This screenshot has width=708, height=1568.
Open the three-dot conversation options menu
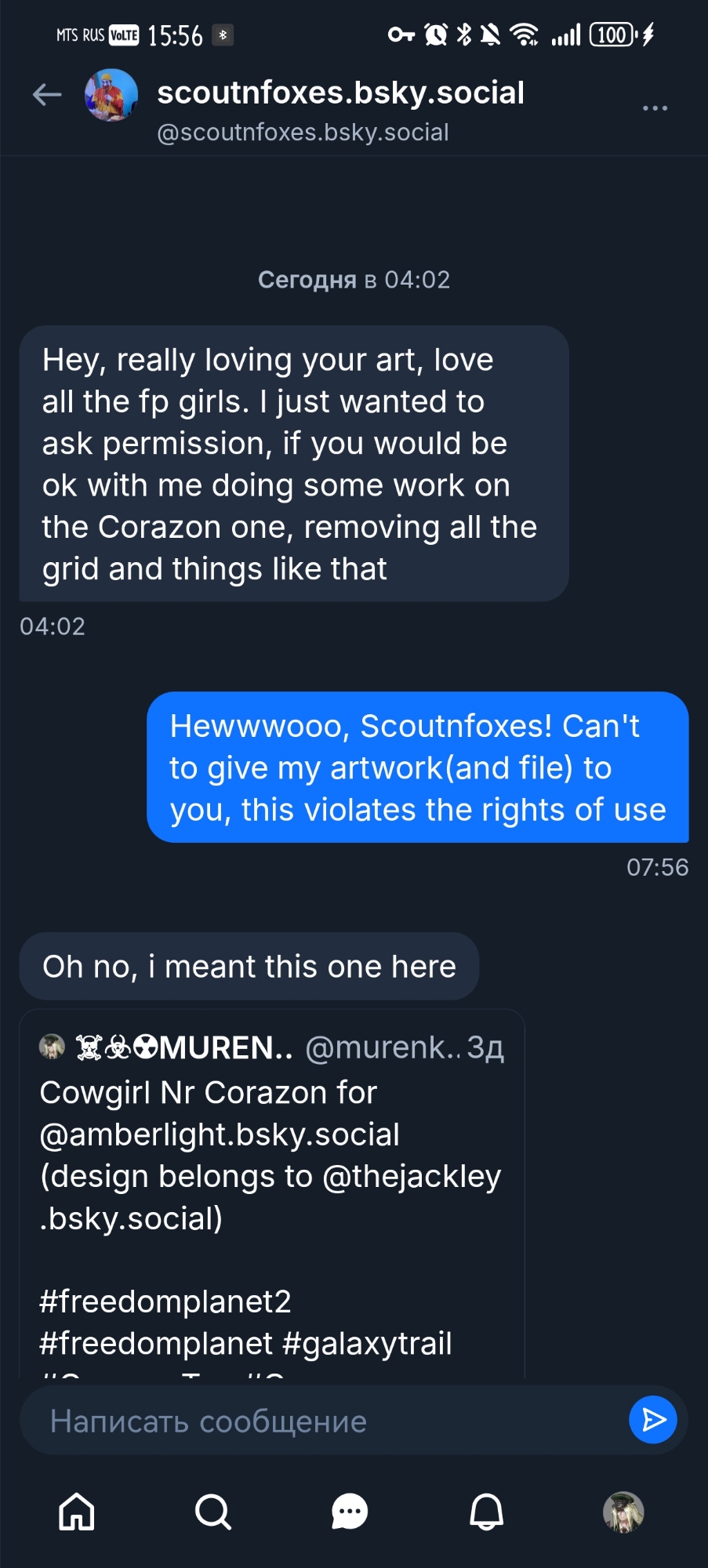click(655, 108)
